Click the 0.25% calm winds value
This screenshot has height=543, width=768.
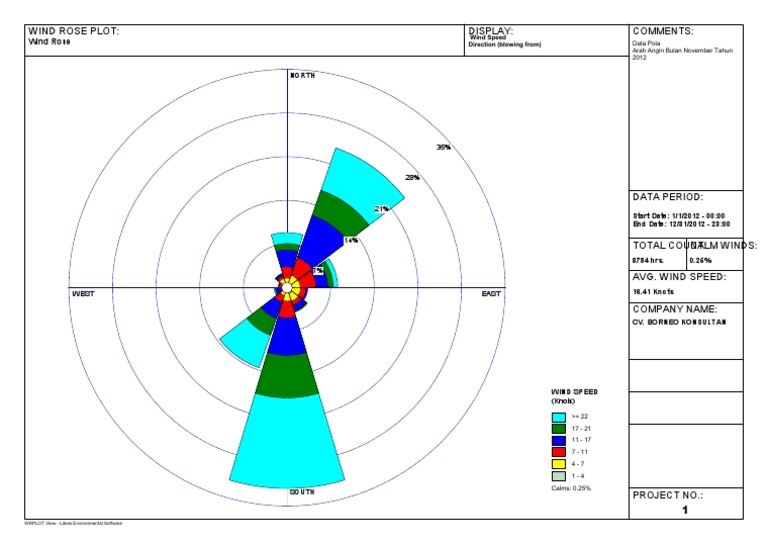coord(700,260)
